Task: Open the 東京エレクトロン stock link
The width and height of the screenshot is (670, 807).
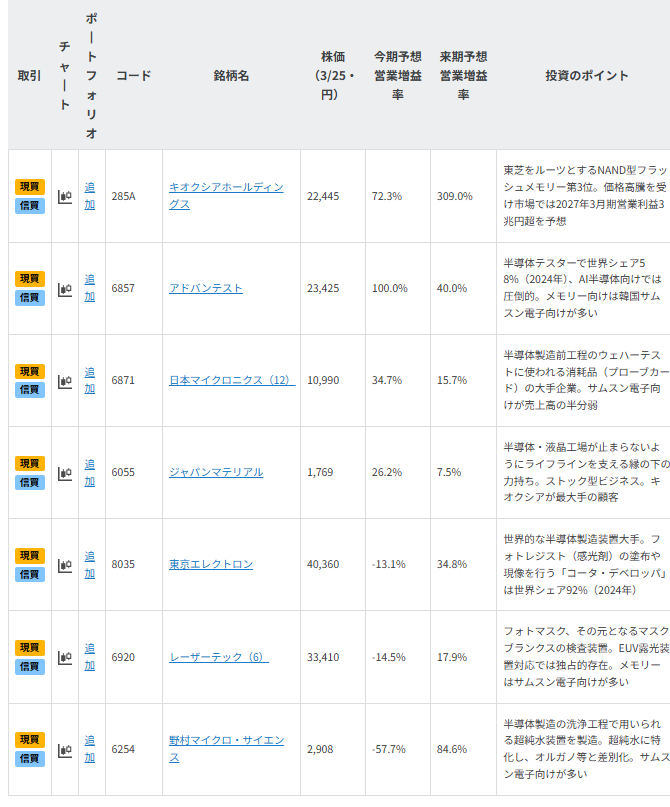Action: (211, 565)
